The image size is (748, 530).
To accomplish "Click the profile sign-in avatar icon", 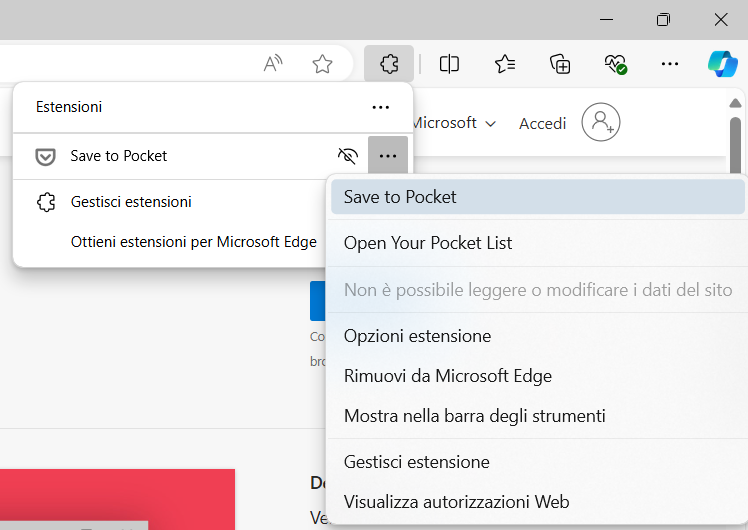I will click(x=601, y=122).
